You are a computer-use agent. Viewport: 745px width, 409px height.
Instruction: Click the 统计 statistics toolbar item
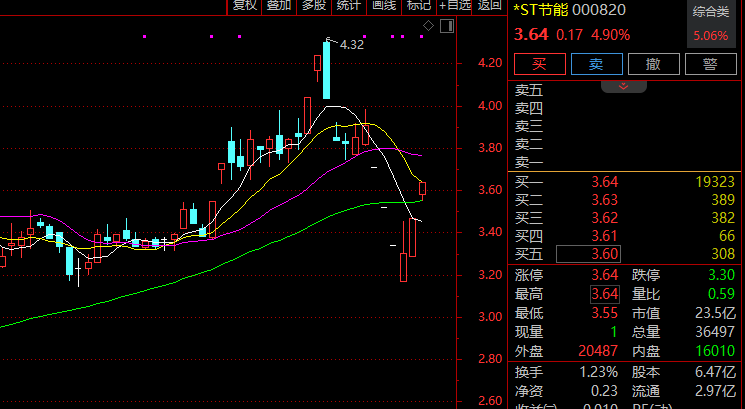coord(349,6)
